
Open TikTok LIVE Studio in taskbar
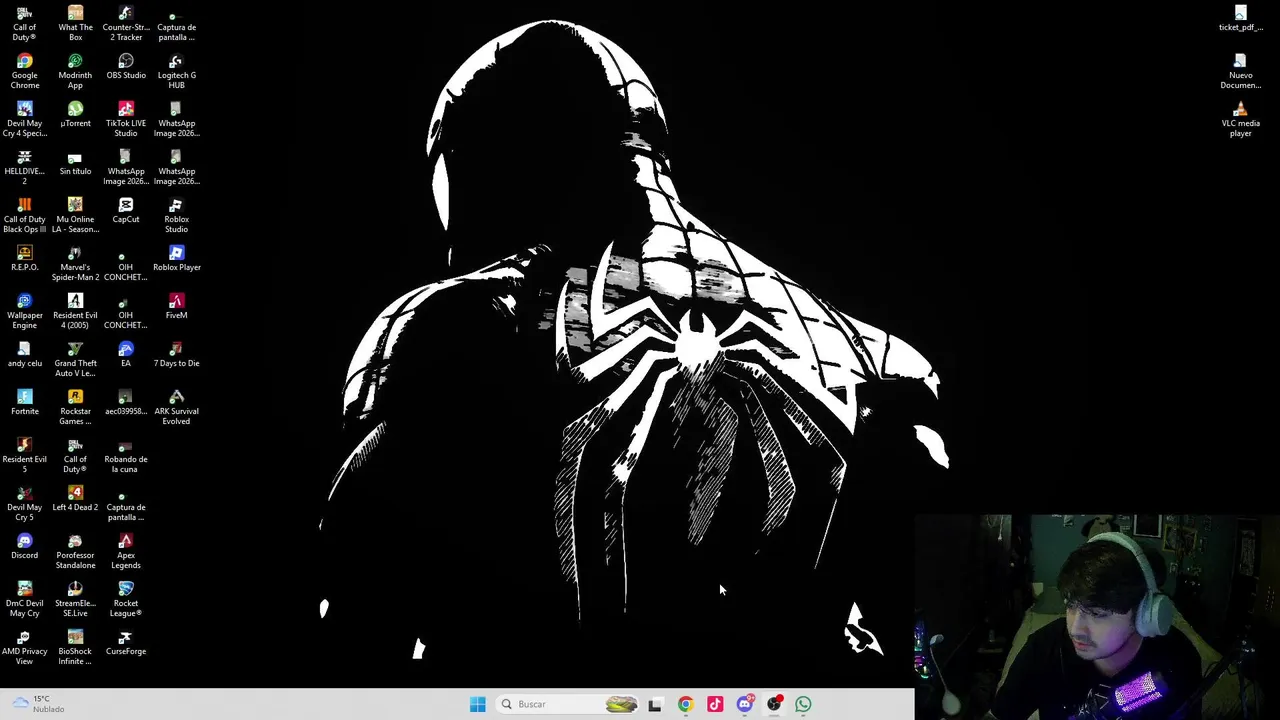[x=715, y=704]
